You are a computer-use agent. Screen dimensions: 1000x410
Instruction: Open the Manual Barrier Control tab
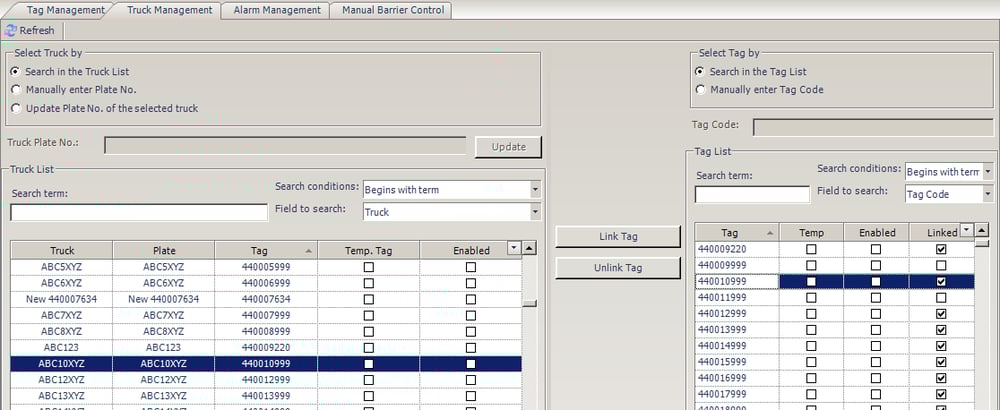pos(393,10)
